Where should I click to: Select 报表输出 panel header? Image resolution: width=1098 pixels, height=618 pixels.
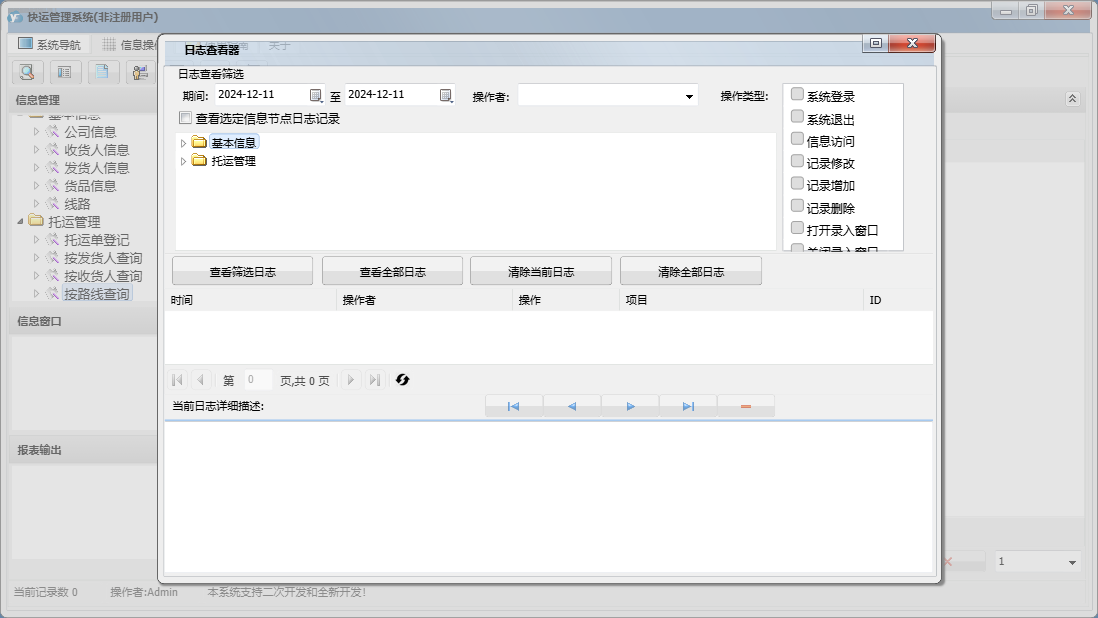pos(83,450)
